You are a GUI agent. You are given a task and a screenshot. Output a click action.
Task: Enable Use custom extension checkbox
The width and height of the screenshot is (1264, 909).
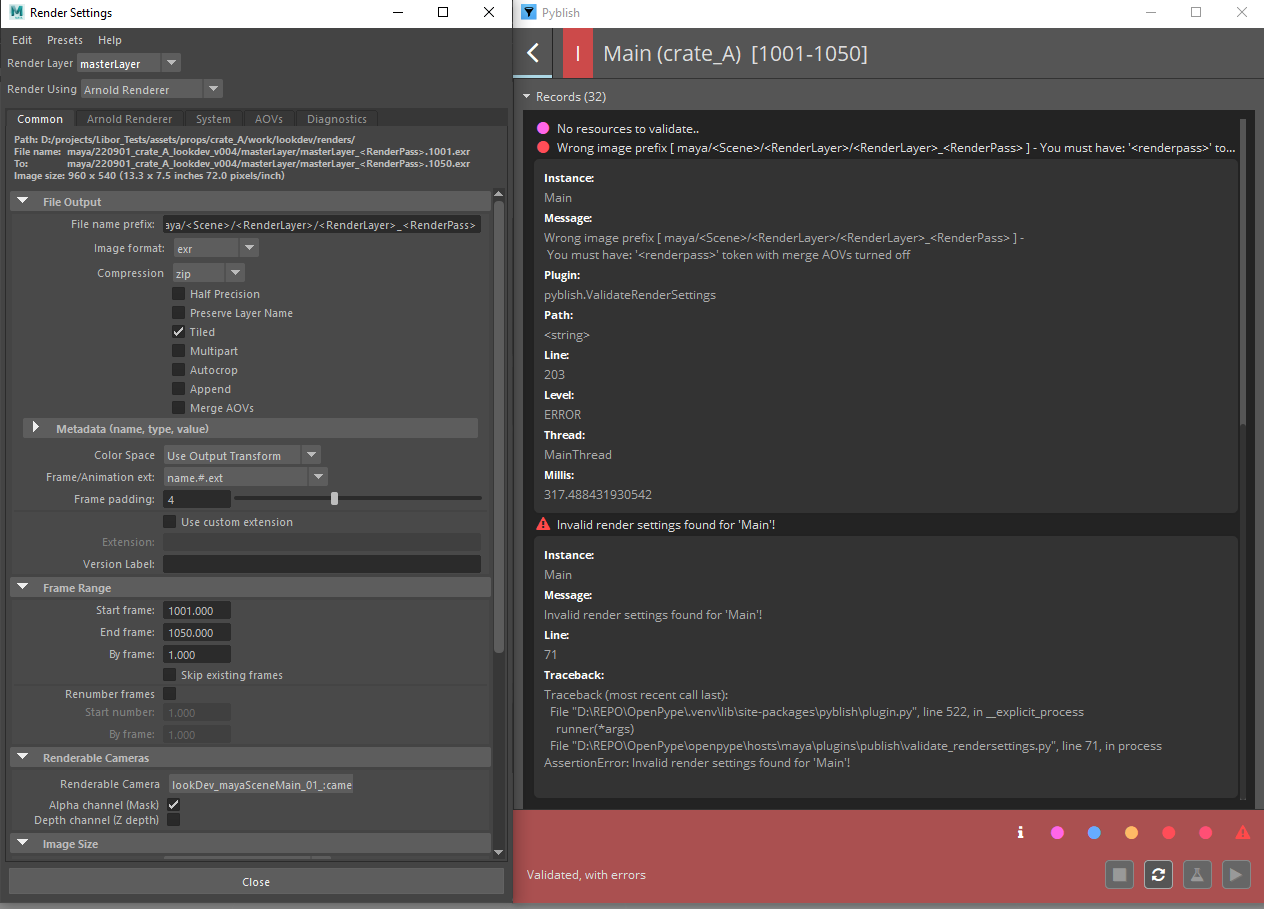click(169, 522)
